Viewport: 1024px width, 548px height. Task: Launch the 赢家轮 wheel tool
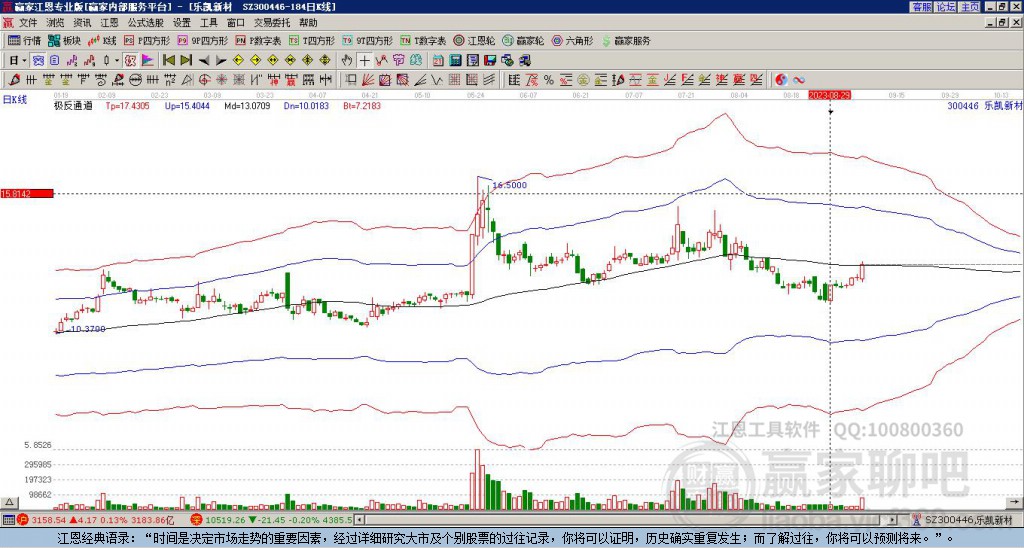pos(523,40)
